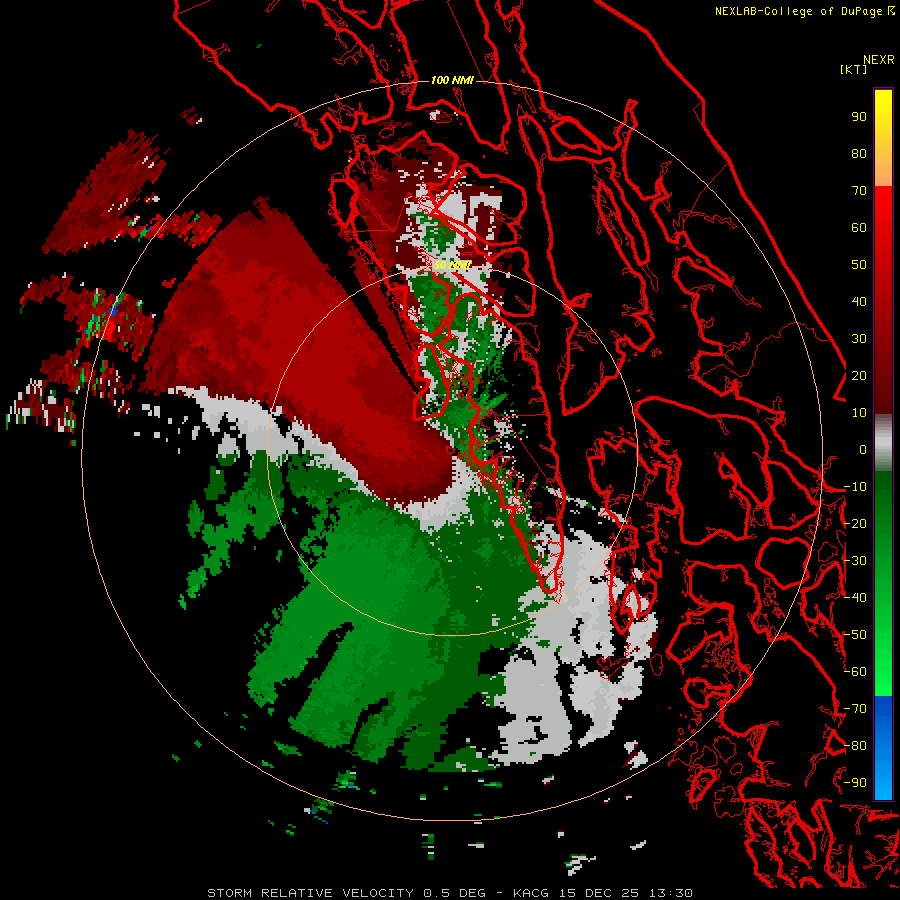Click the -90 value on velocity scale
The height and width of the screenshot is (900, 900).
pos(855,783)
